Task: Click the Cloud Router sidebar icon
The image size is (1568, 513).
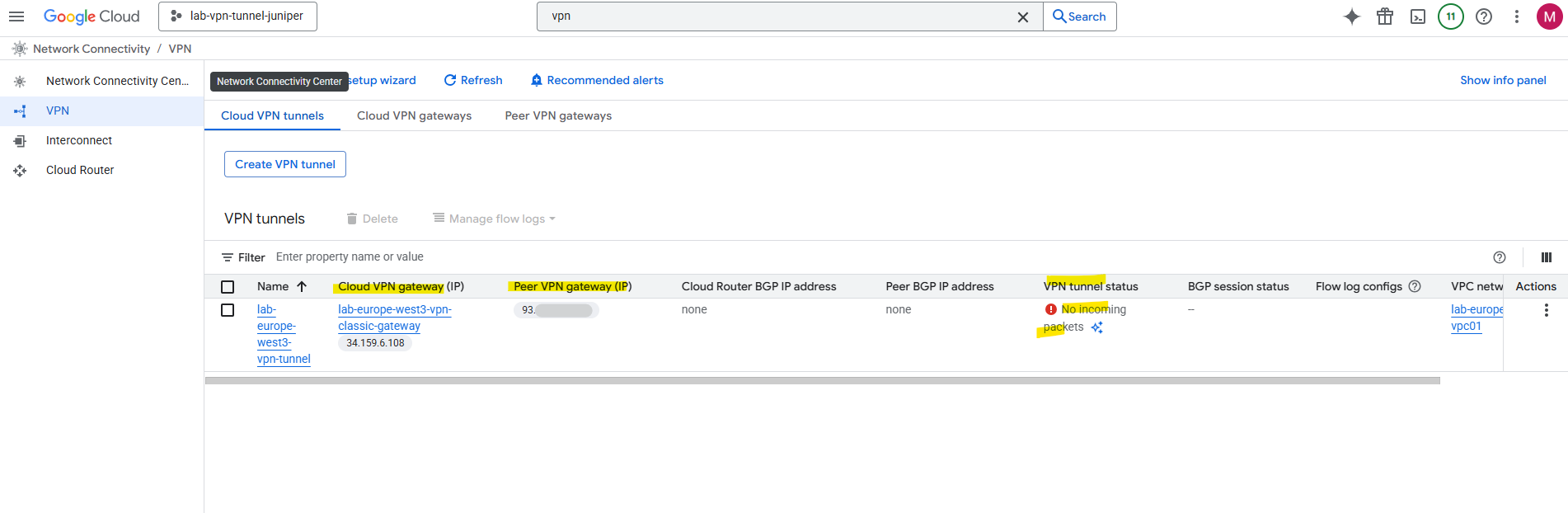Action: pos(20,171)
